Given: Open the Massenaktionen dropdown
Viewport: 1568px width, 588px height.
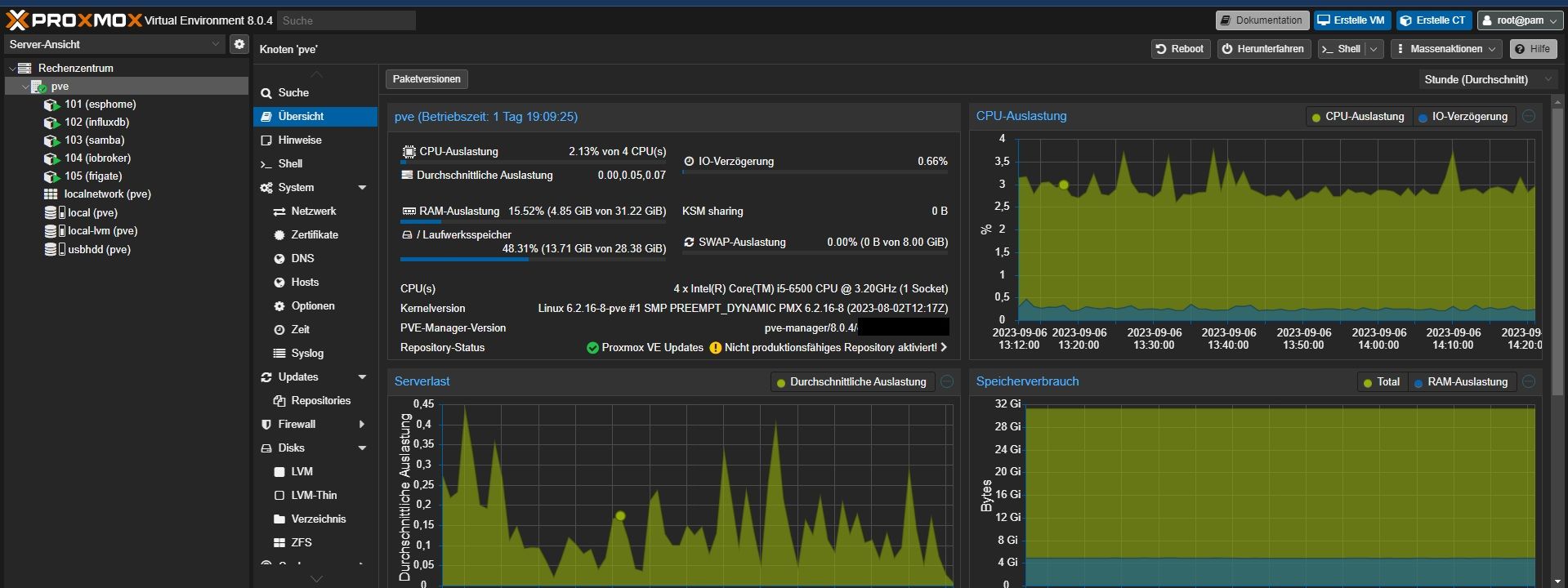Looking at the screenshot, I should click(x=1446, y=49).
